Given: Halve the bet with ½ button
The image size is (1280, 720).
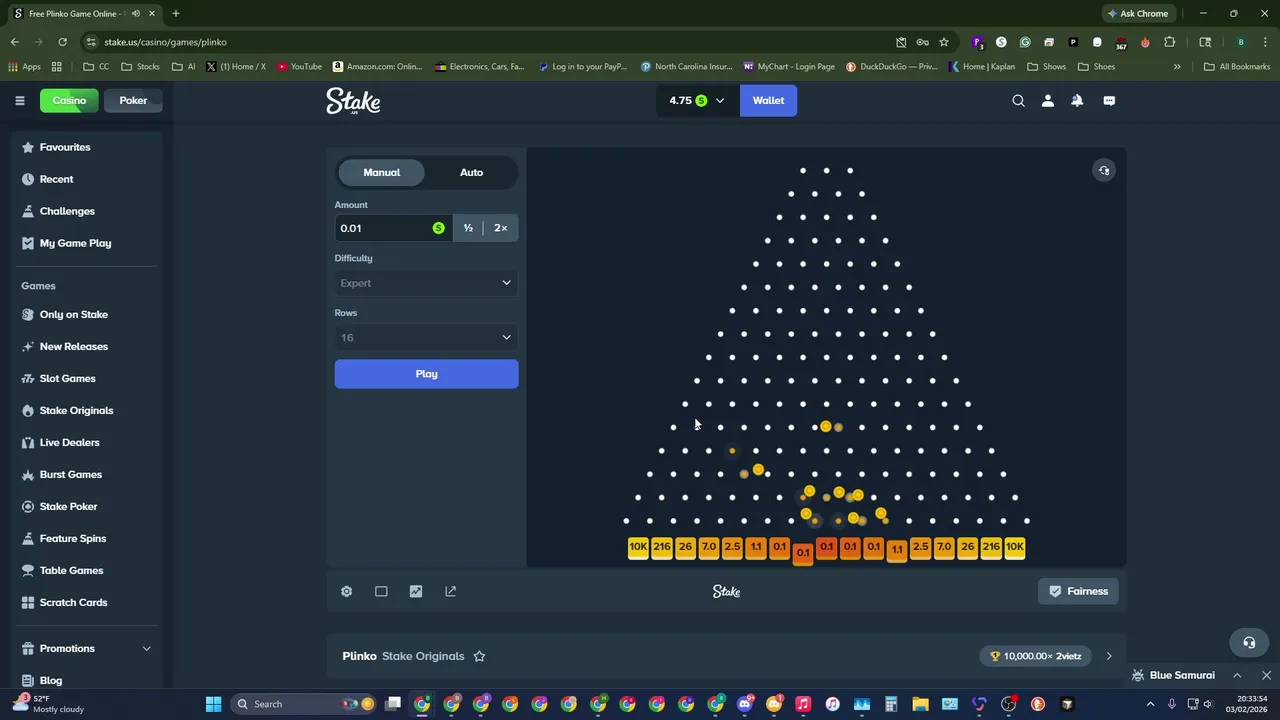Looking at the screenshot, I should (x=468, y=228).
